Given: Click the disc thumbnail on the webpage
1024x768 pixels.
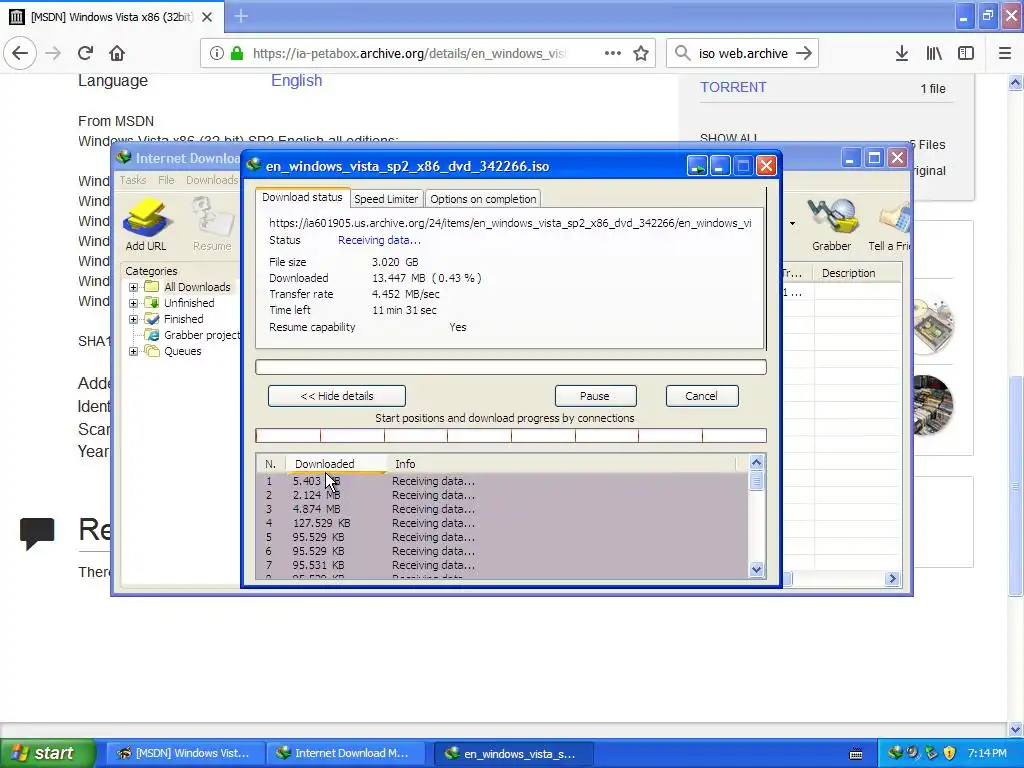Looking at the screenshot, I should pos(933,325).
